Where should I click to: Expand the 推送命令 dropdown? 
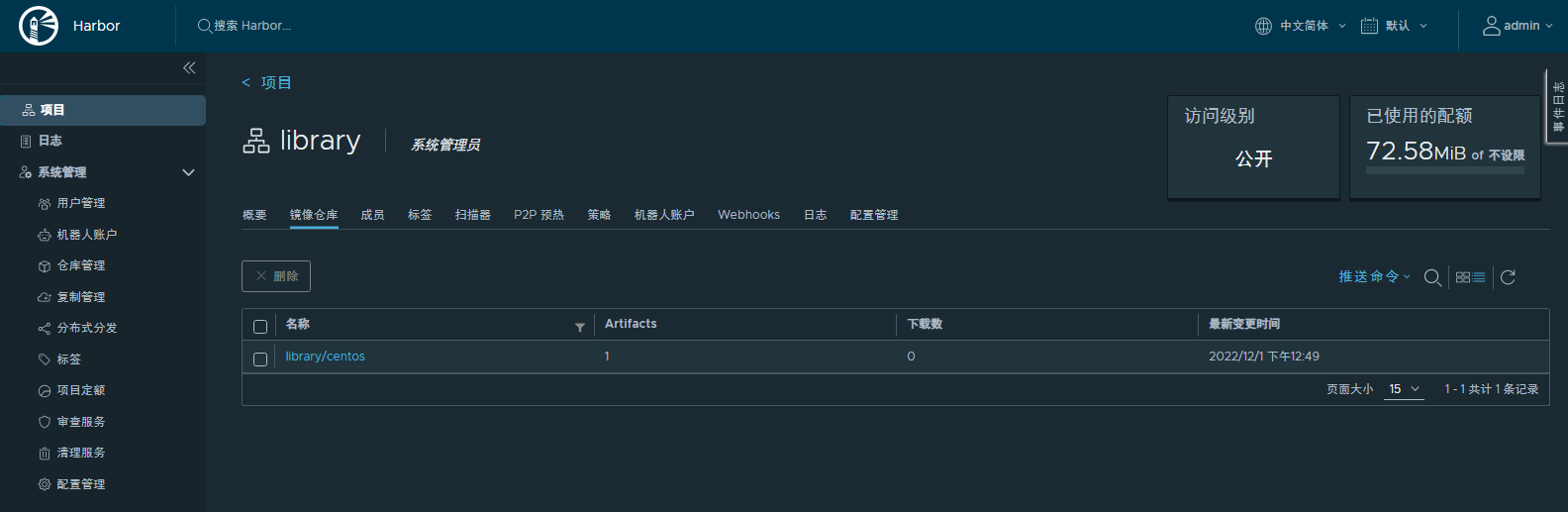1374,277
